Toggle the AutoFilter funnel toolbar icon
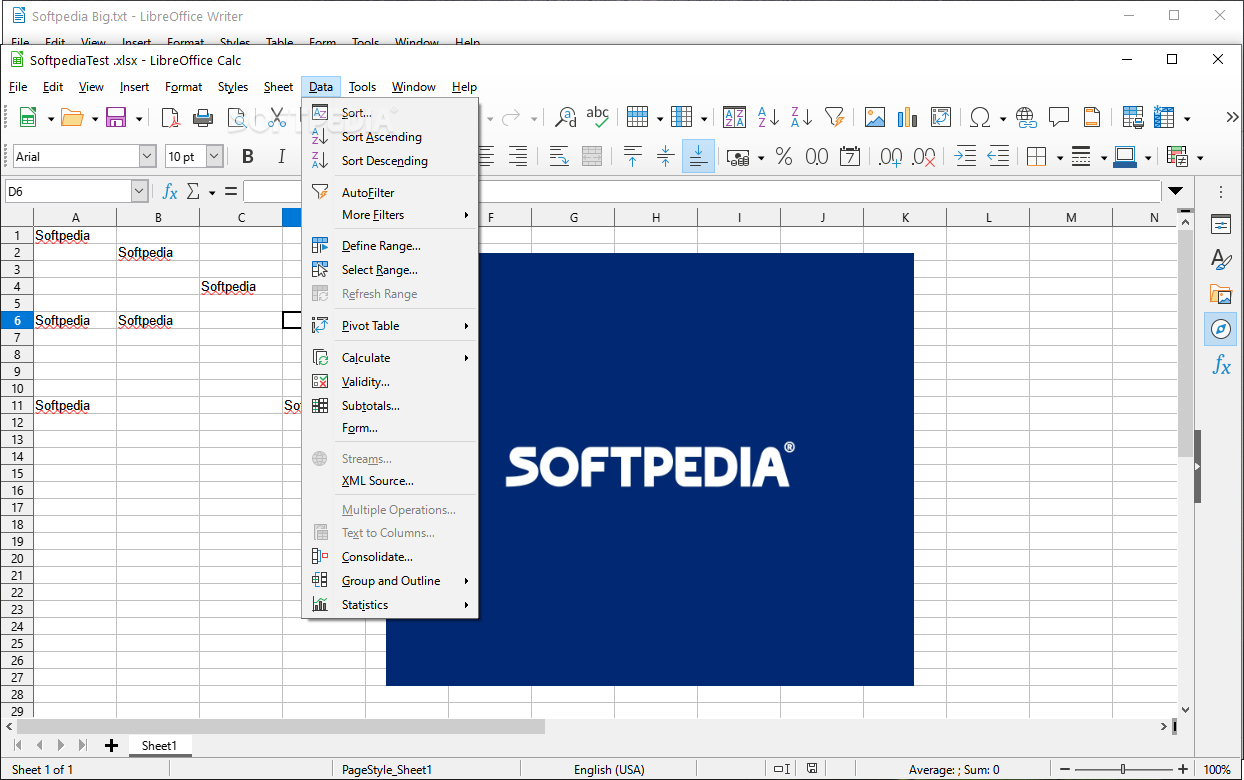 click(834, 118)
